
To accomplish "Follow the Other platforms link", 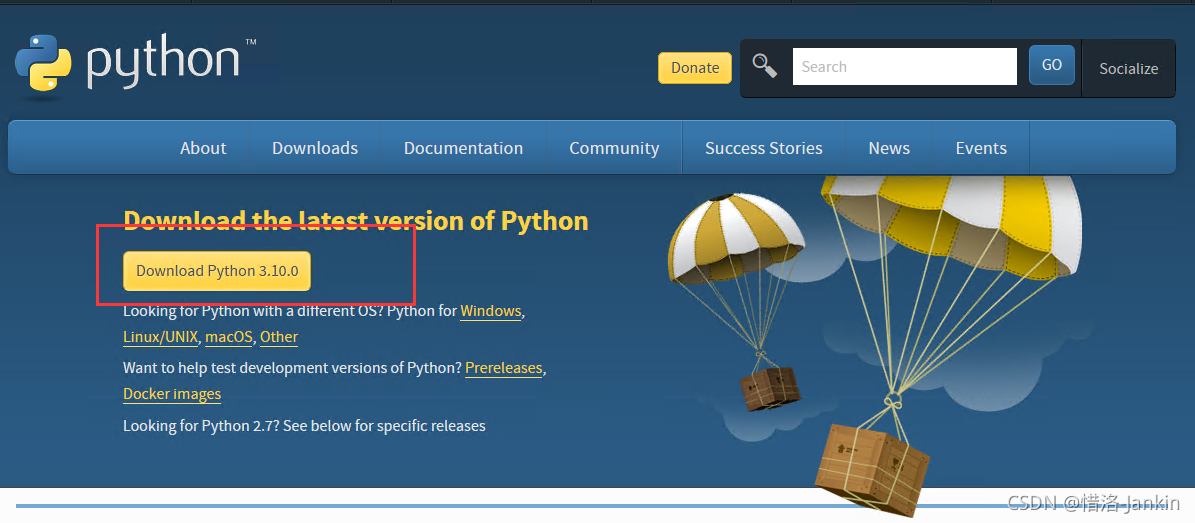I will 279,337.
